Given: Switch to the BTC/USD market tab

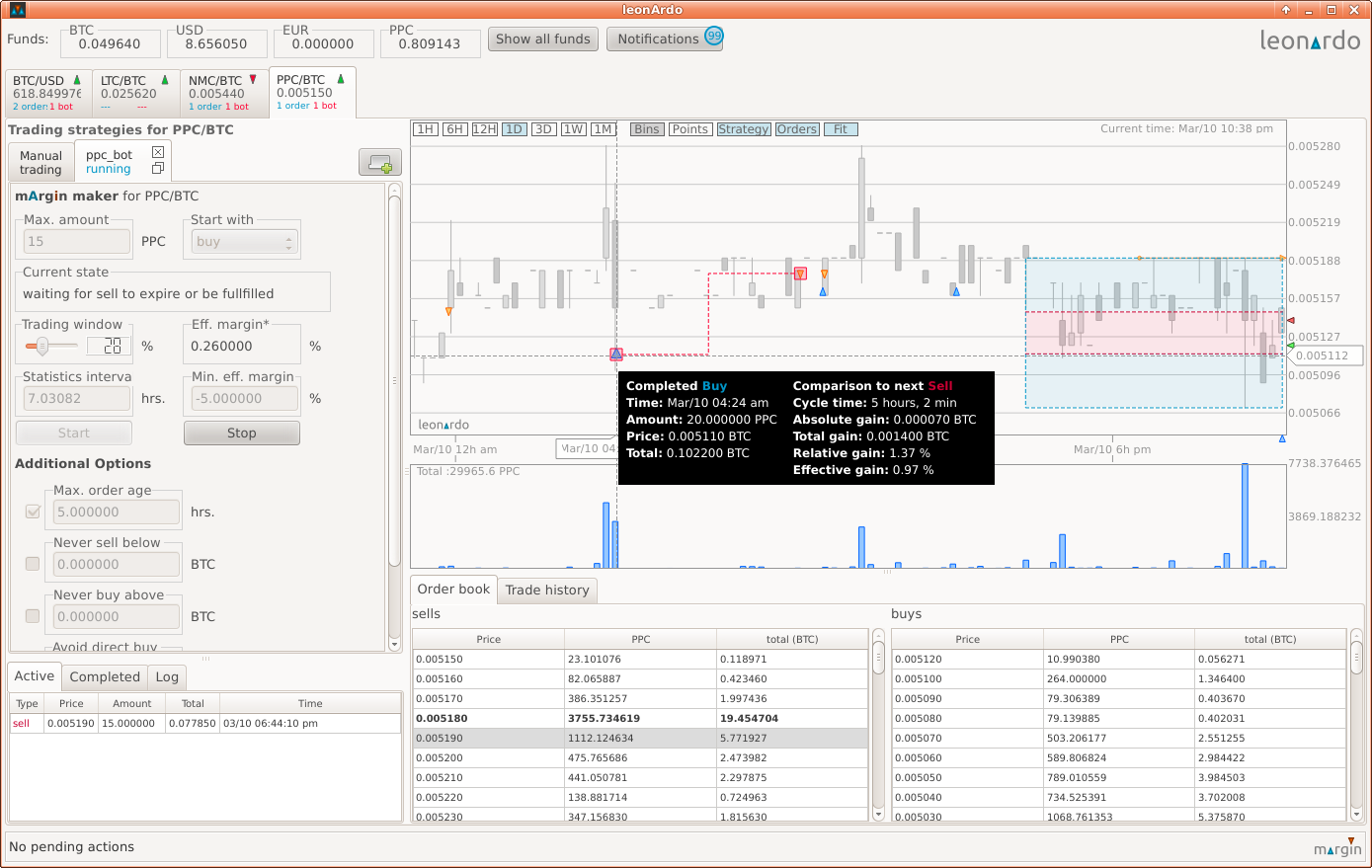Looking at the screenshot, I should (x=48, y=93).
